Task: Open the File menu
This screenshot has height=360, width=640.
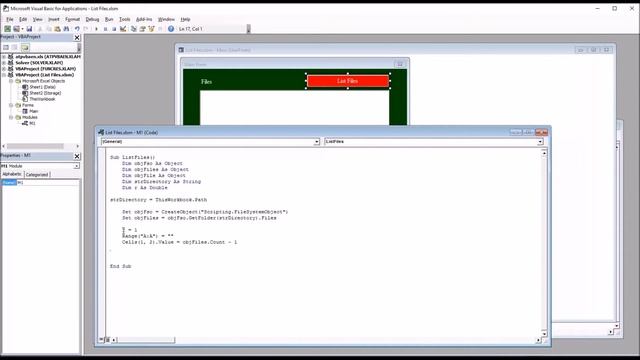Action: pos(10,19)
